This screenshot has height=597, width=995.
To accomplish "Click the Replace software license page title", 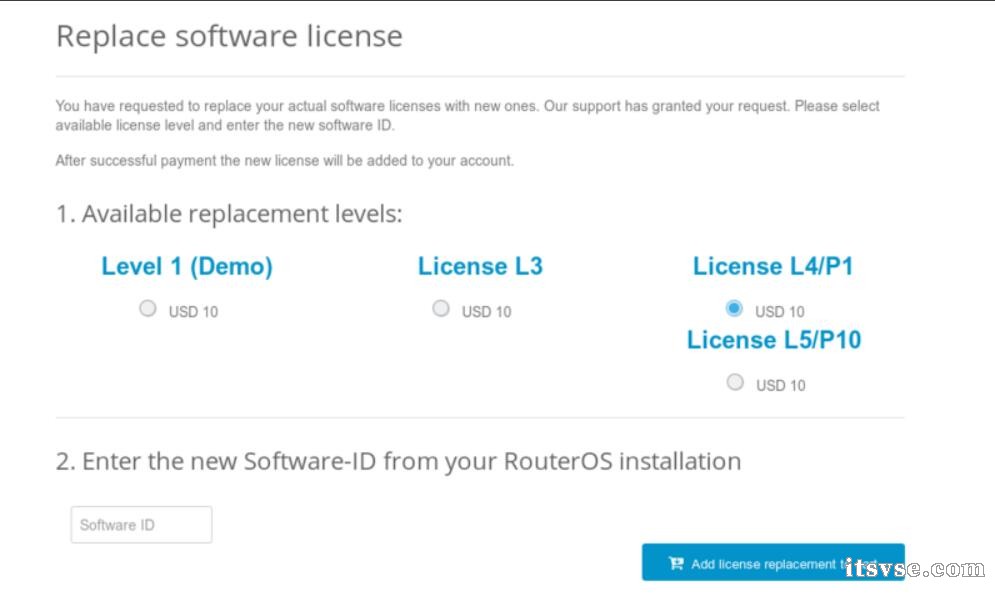I will [229, 37].
